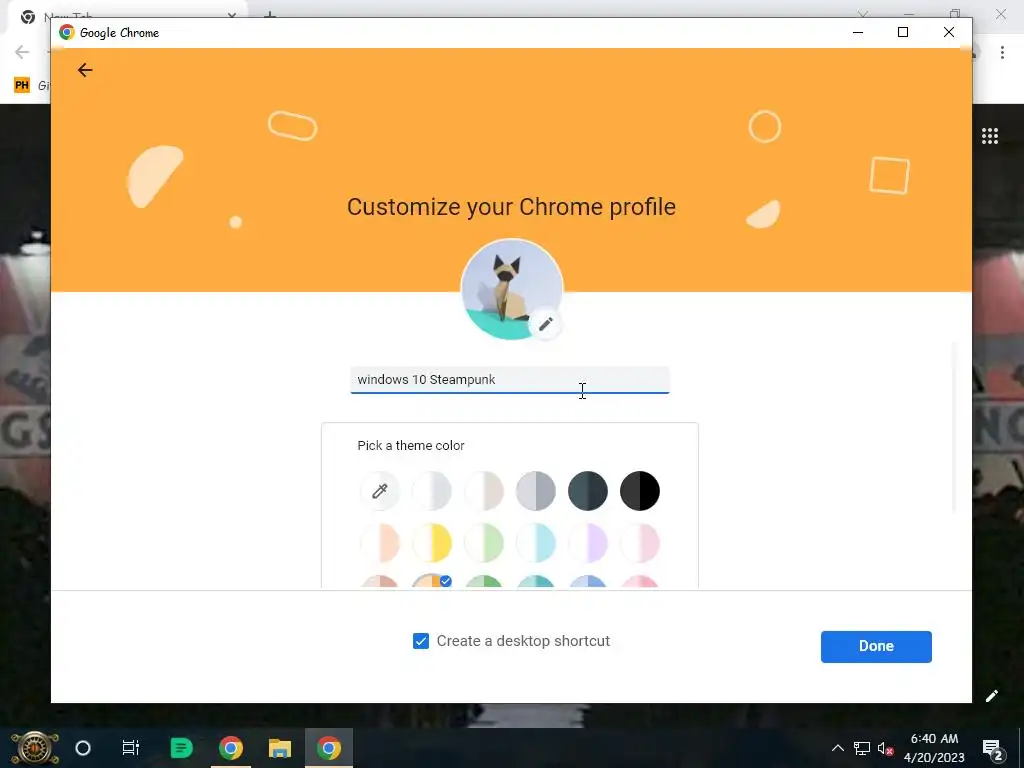Open Cortana circle on the taskbar
The width and height of the screenshot is (1024, 768).
pyautogui.click(x=83, y=748)
